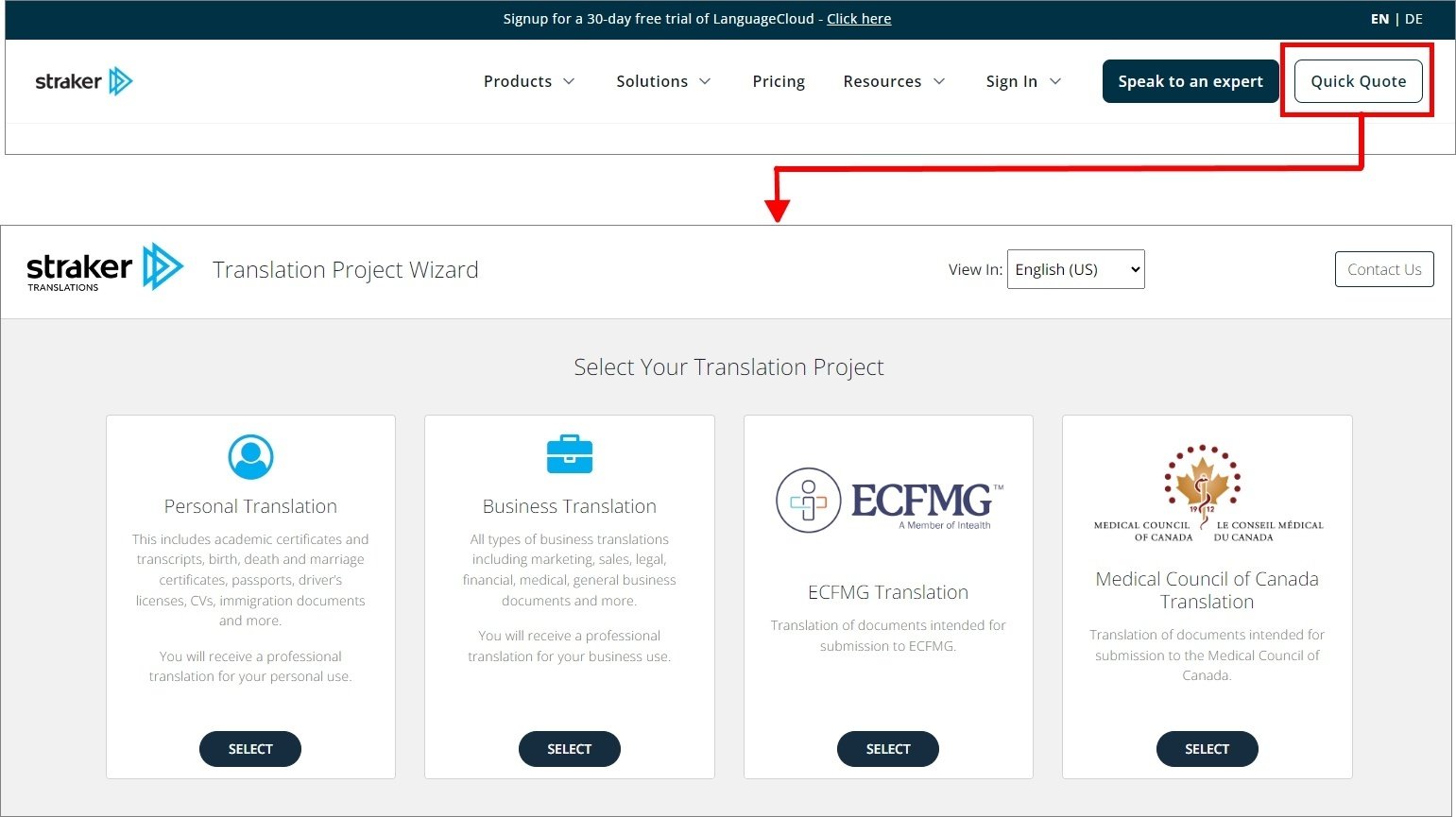Follow the Click here trial signup link
The height and width of the screenshot is (817, 1456).
858,18
